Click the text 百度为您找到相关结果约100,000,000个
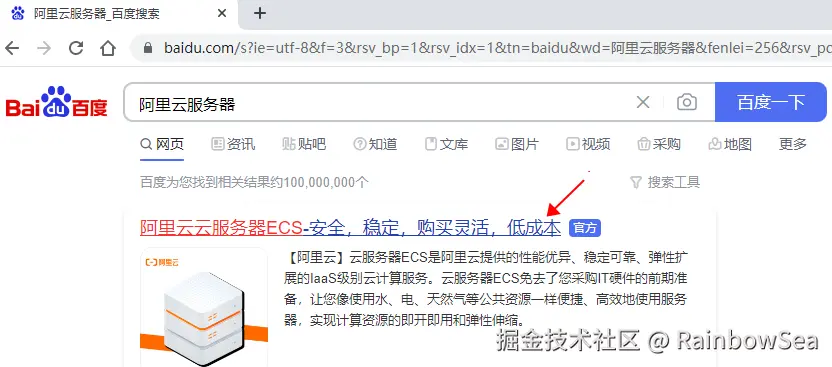The image size is (832, 367). [x=254, y=183]
